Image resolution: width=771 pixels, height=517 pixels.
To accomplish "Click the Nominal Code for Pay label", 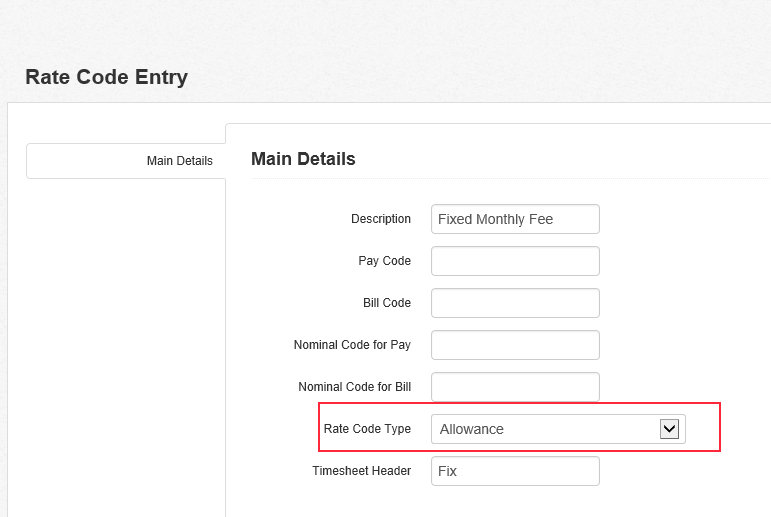I will tap(352, 345).
